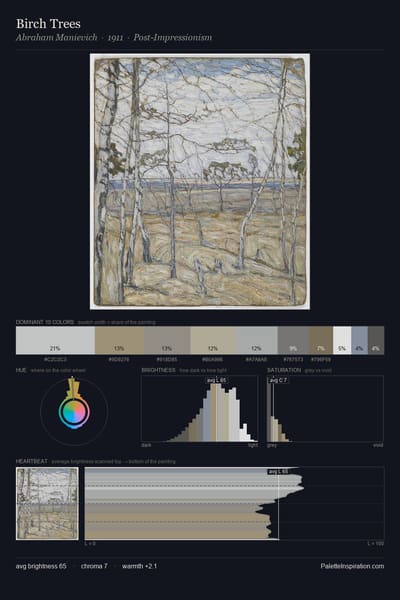Click the 'Birch Trees' title
Image resolution: width=400 pixels, height=600 pixels.
(x=48, y=24)
